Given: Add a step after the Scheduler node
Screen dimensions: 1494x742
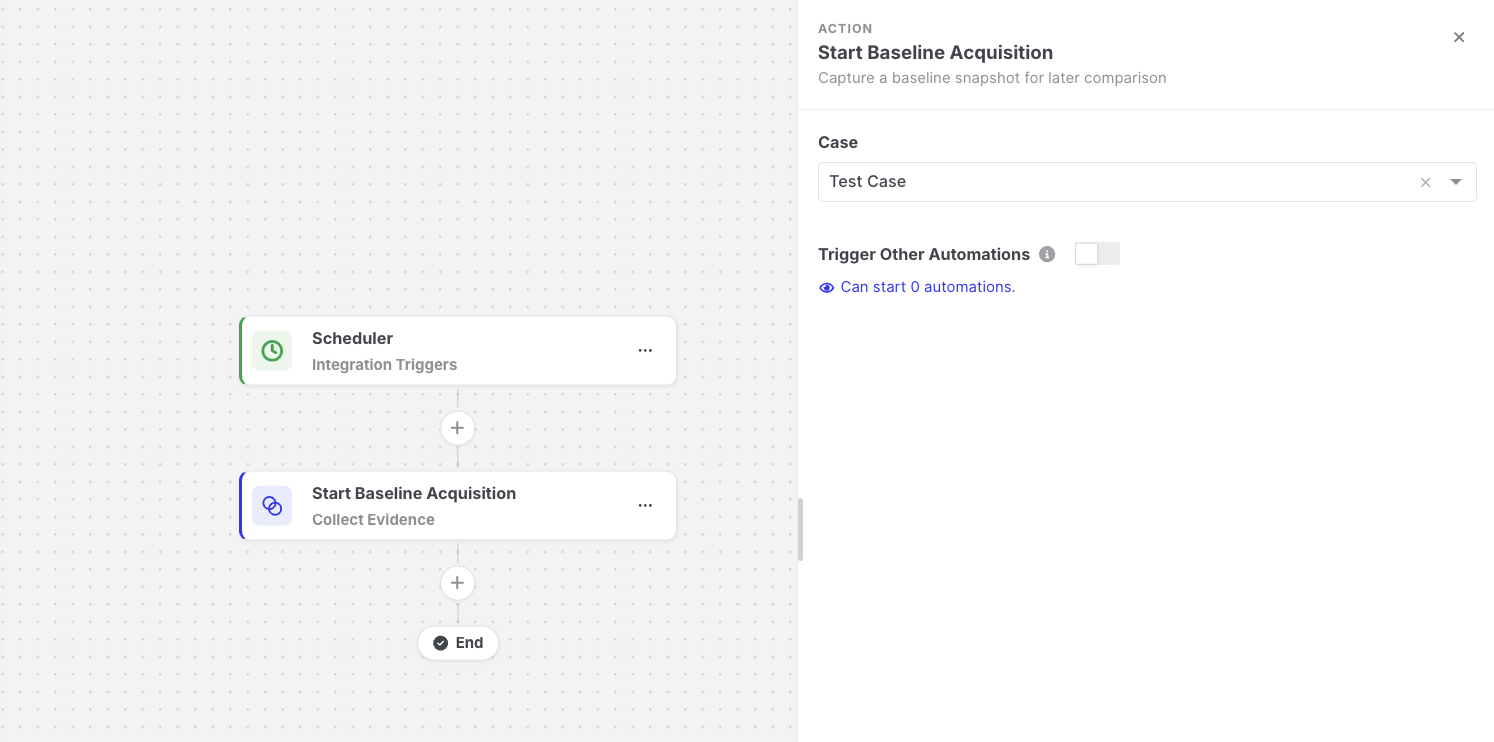Looking at the screenshot, I should pos(458,428).
